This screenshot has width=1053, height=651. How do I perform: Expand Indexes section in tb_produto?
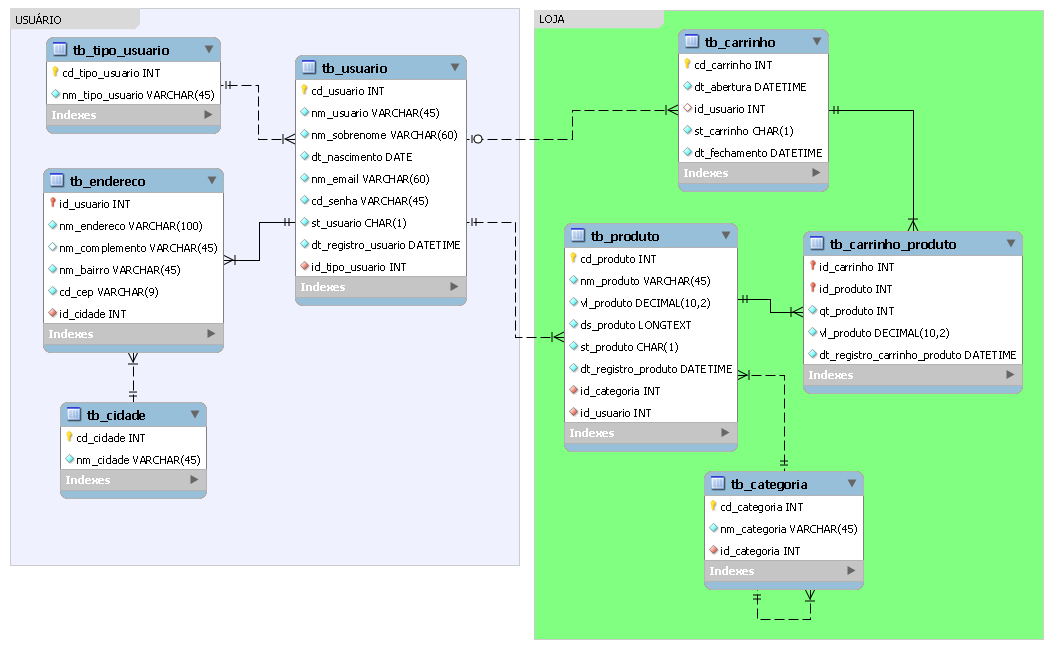coord(725,433)
